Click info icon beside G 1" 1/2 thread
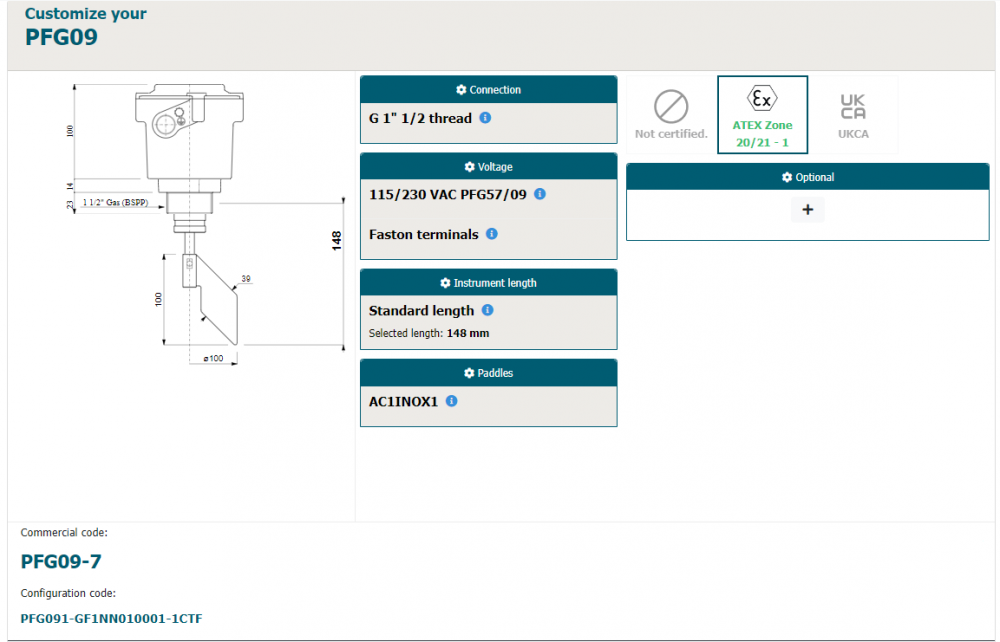The image size is (1000, 642). (x=485, y=118)
